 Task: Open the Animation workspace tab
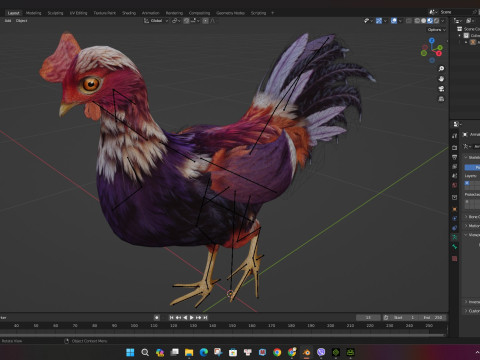(x=151, y=13)
